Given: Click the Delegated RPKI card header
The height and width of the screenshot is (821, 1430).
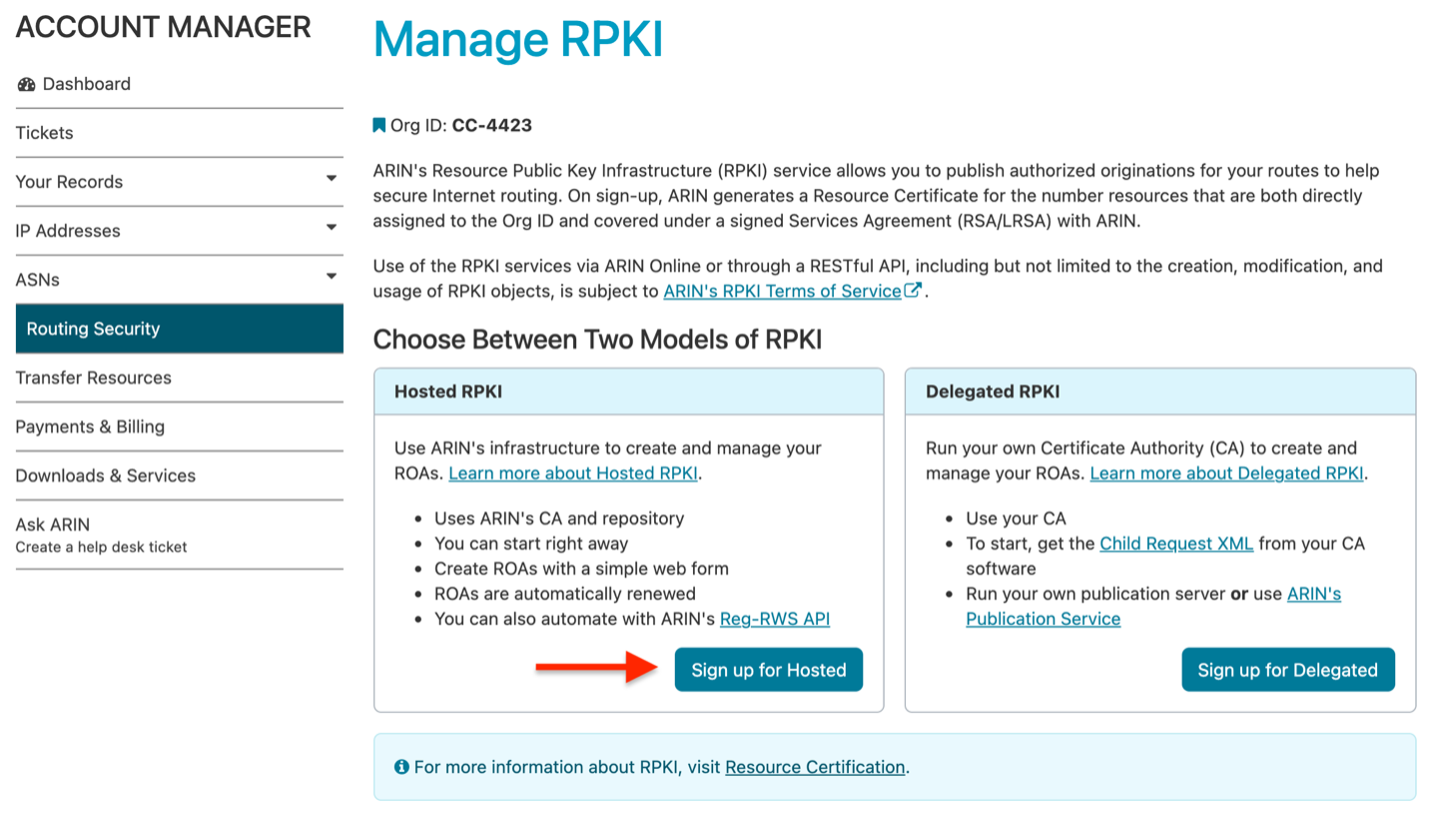Looking at the screenshot, I should (x=1160, y=392).
